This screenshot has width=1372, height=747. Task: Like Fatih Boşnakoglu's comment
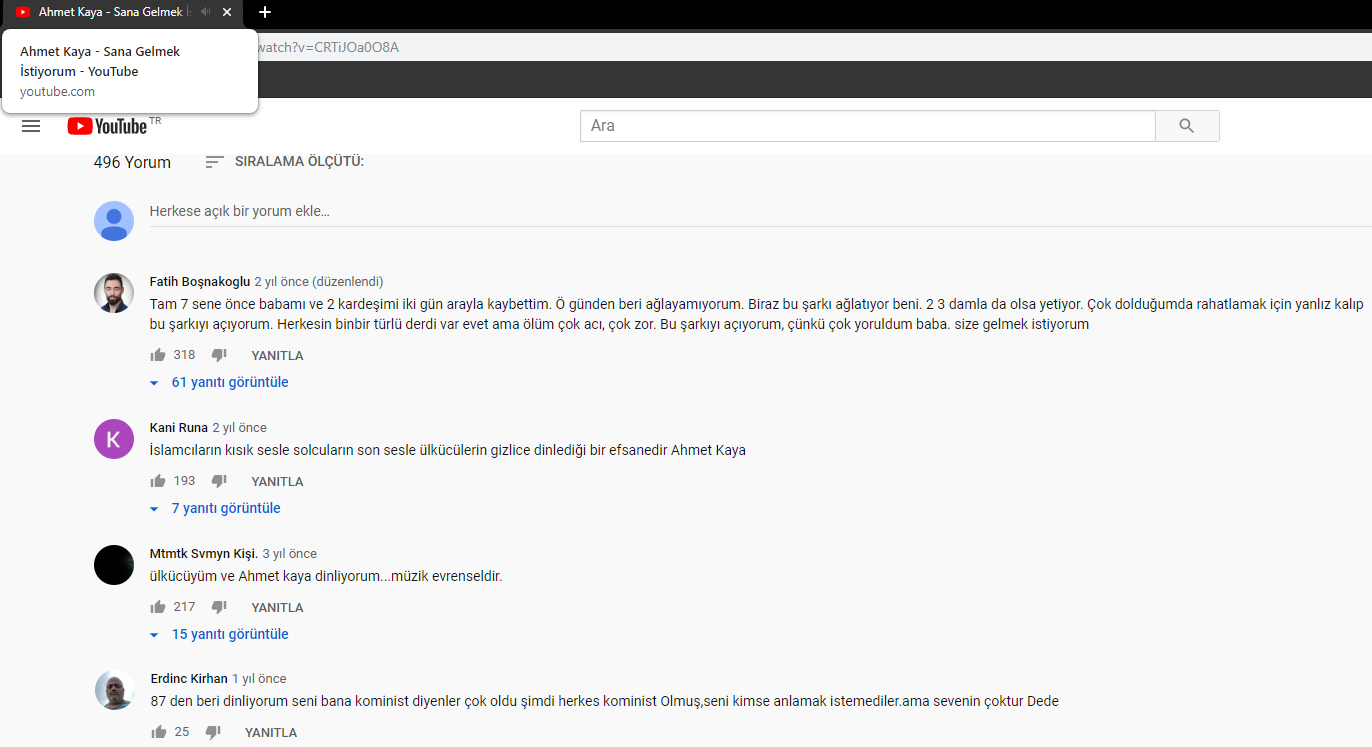click(158, 355)
